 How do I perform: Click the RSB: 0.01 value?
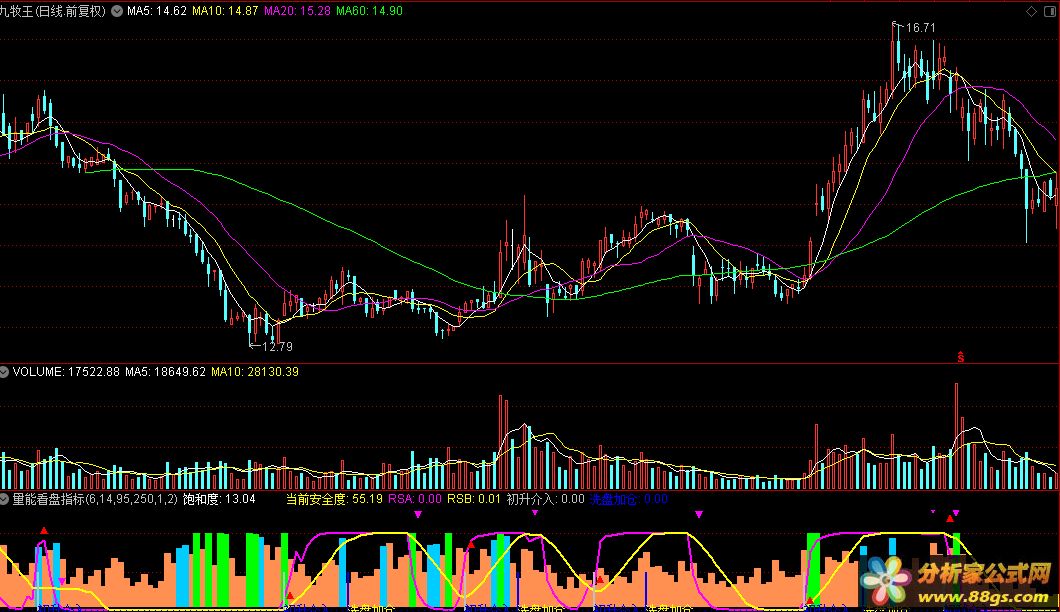click(x=474, y=499)
